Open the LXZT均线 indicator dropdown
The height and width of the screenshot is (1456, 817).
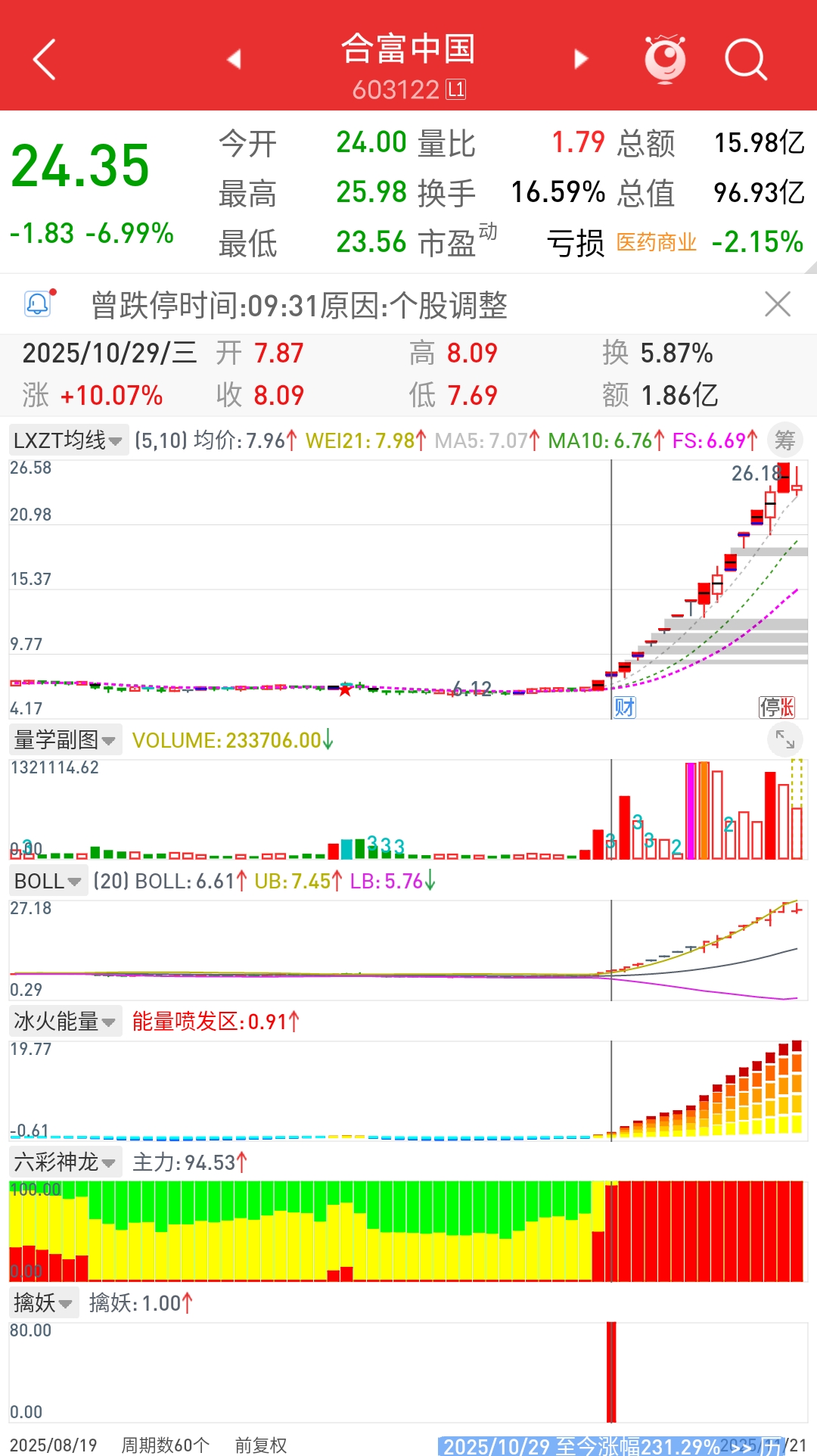pyautogui.click(x=68, y=440)
